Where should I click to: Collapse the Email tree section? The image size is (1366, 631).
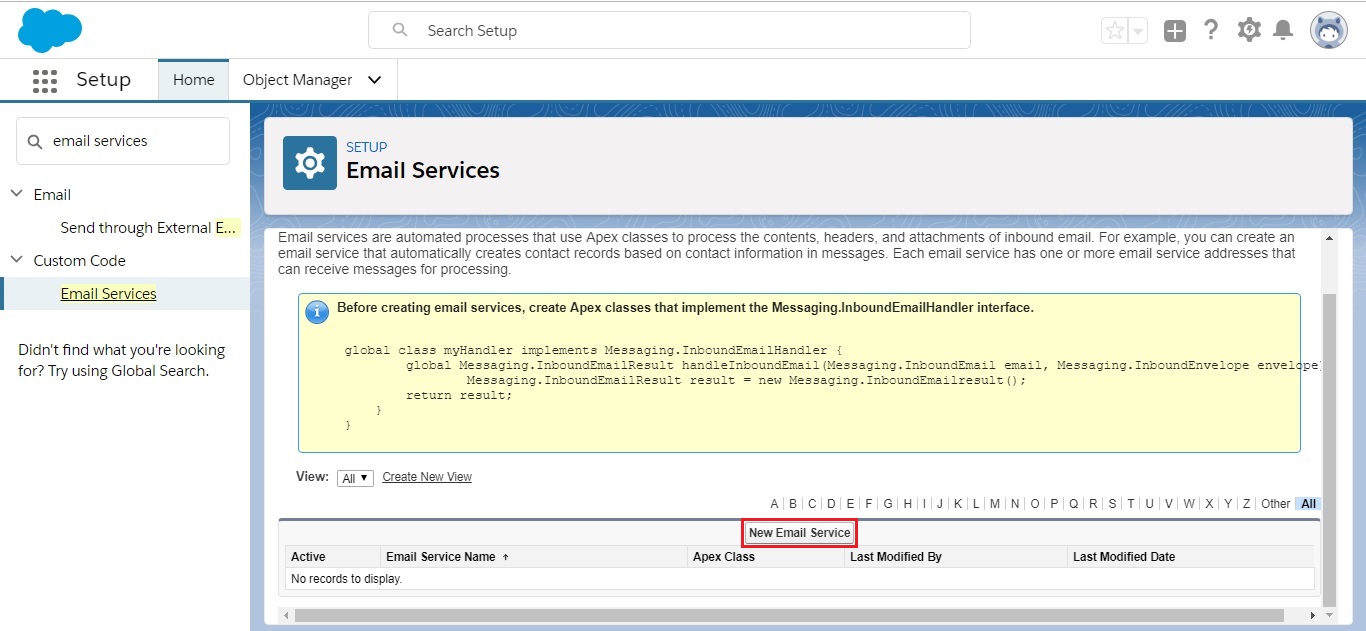pos(16,194)
